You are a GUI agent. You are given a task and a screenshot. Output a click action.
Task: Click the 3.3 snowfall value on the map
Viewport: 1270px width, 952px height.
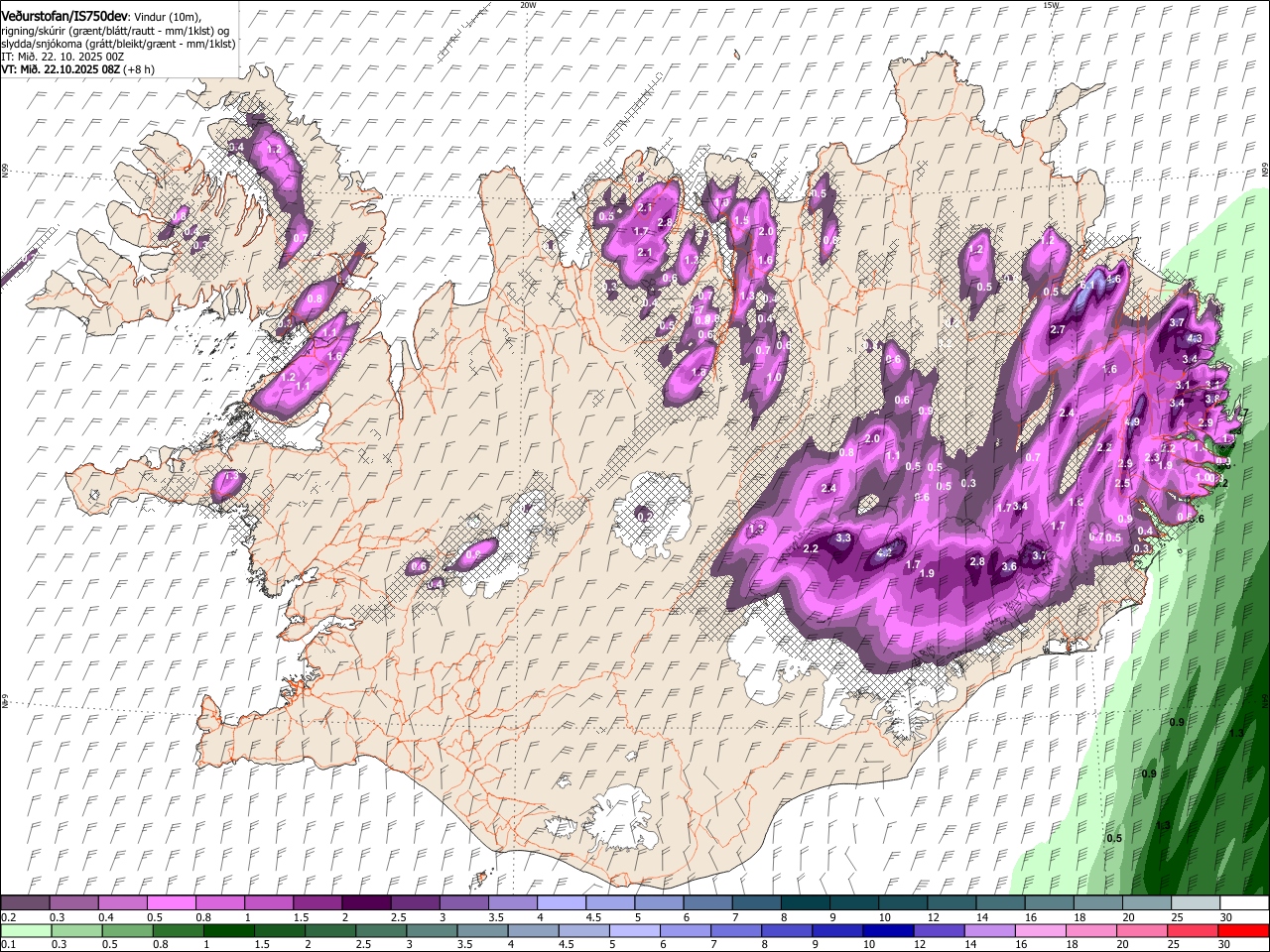point(843,538)
